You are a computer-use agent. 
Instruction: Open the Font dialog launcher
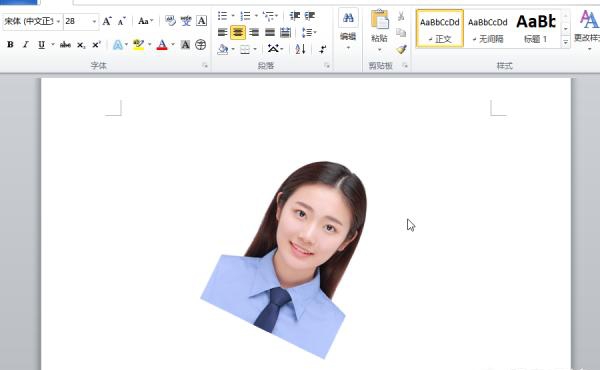205,66
